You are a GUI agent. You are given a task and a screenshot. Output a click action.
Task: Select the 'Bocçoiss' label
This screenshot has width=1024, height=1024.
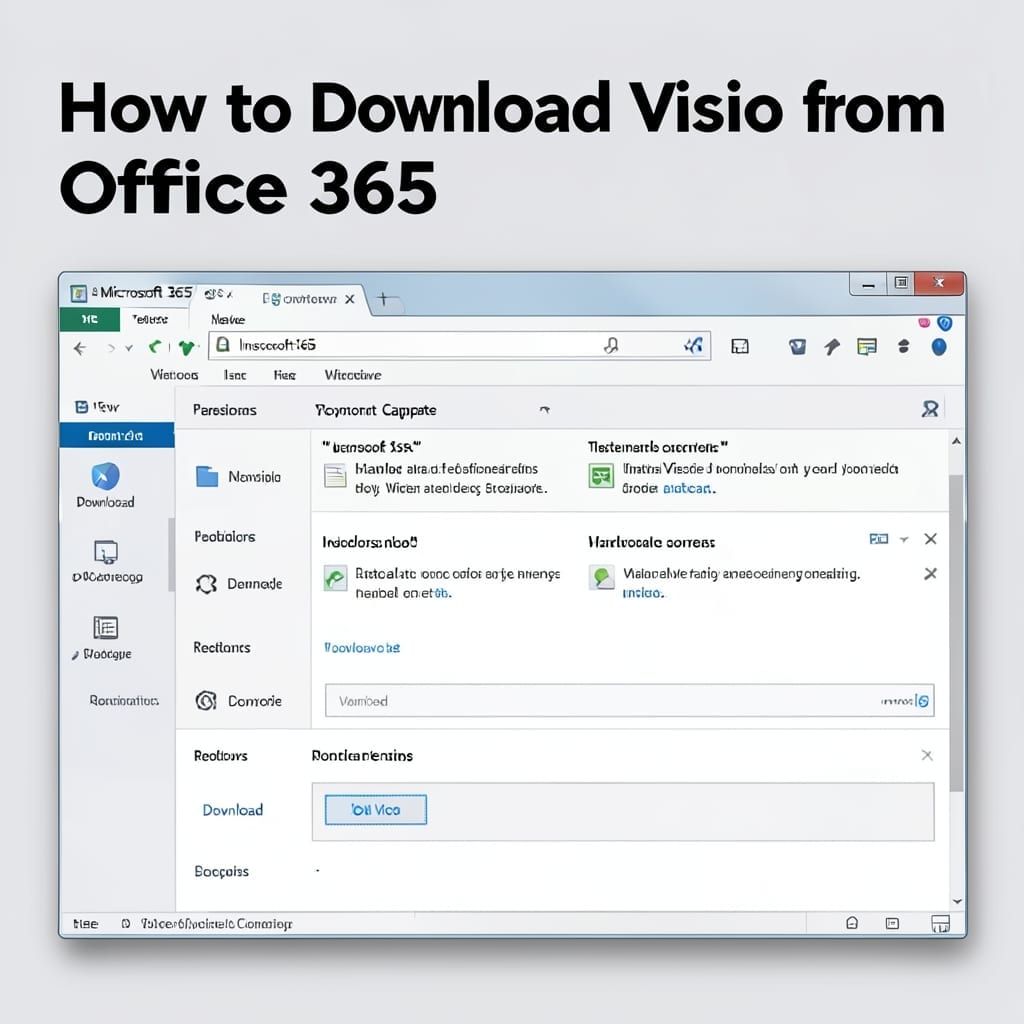click(x=221, y=871)
